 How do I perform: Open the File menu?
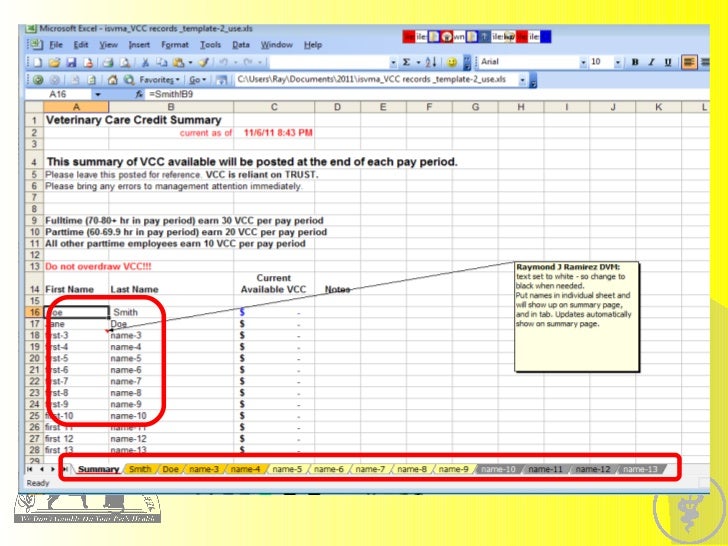click(56, 45)
